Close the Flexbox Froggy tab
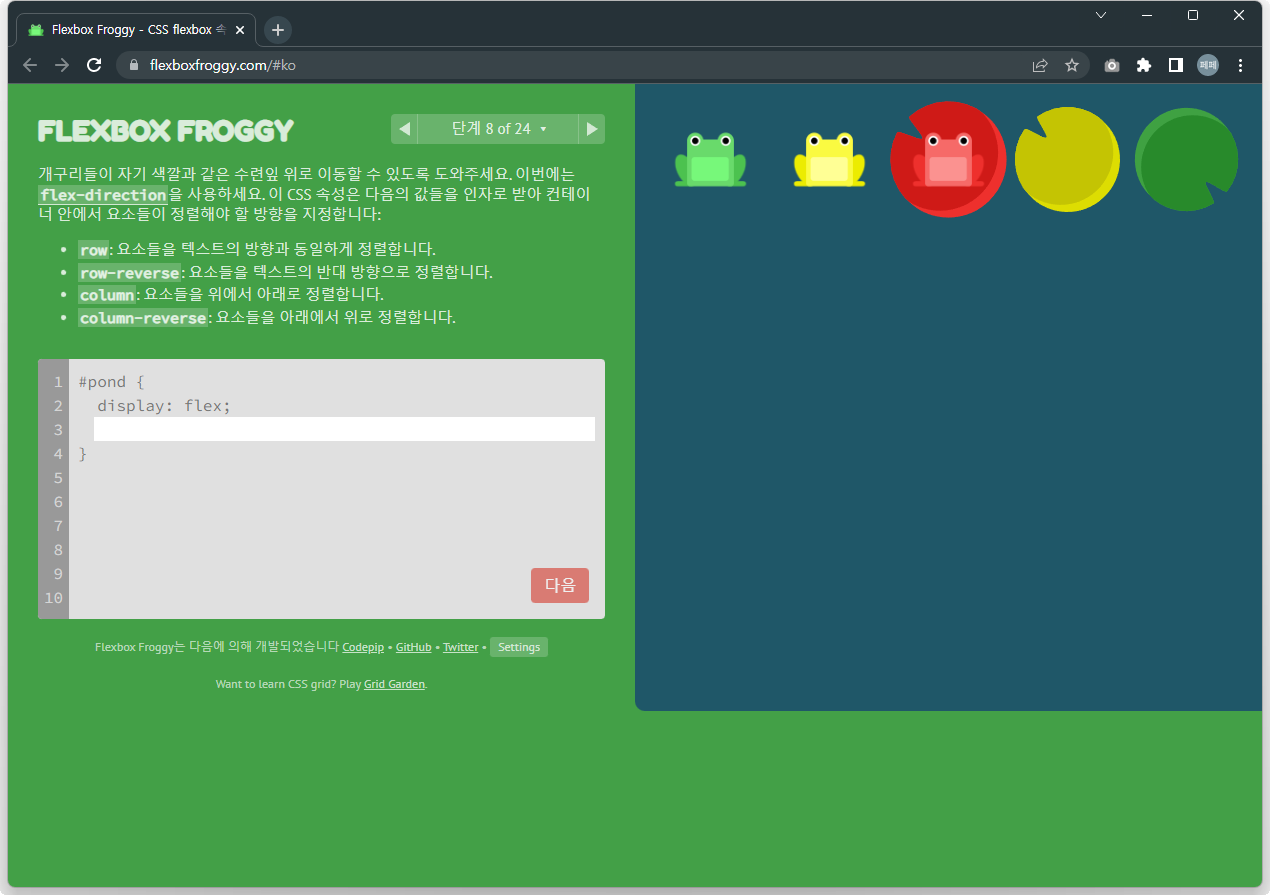Image resolution: width=1270 pixels, height=895 pixels. pos(240,30)
